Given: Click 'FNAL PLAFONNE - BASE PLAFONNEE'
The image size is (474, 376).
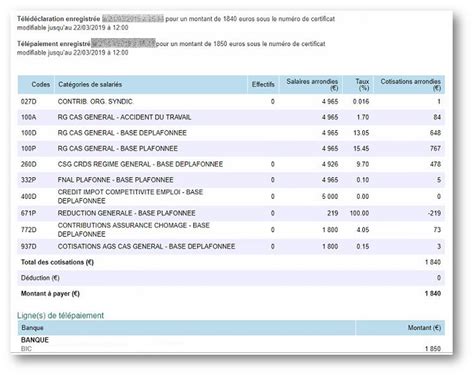Looking at the screenshot, I should pos(116,180).
